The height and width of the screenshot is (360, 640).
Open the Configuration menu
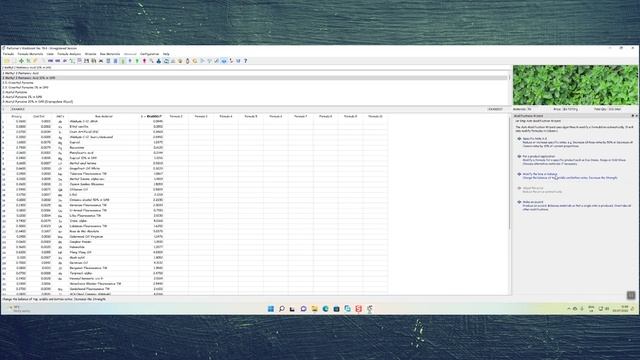(149, 54)
